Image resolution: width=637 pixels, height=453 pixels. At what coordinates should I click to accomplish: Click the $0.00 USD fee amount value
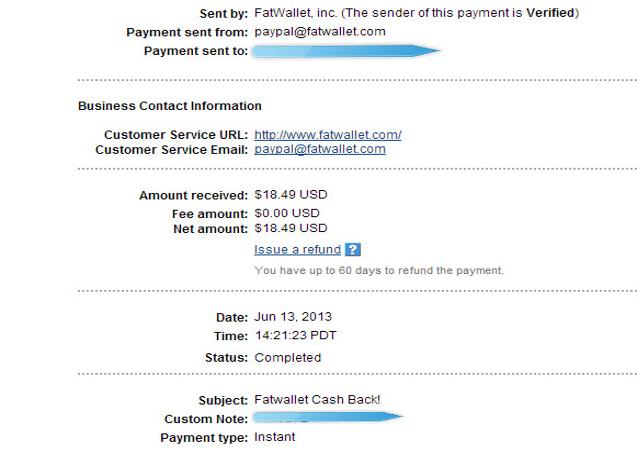[x=287, y=213]
